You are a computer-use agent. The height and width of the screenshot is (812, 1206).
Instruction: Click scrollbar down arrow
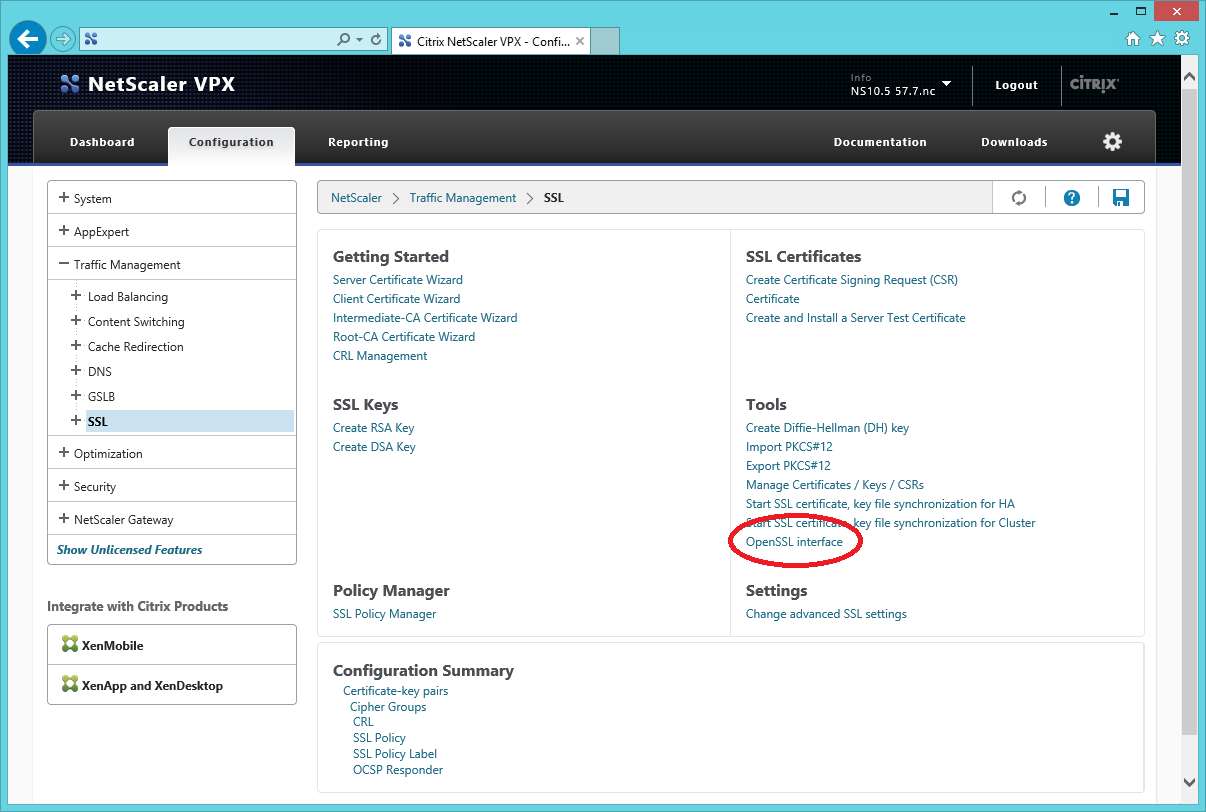(x=1189, y=782)
